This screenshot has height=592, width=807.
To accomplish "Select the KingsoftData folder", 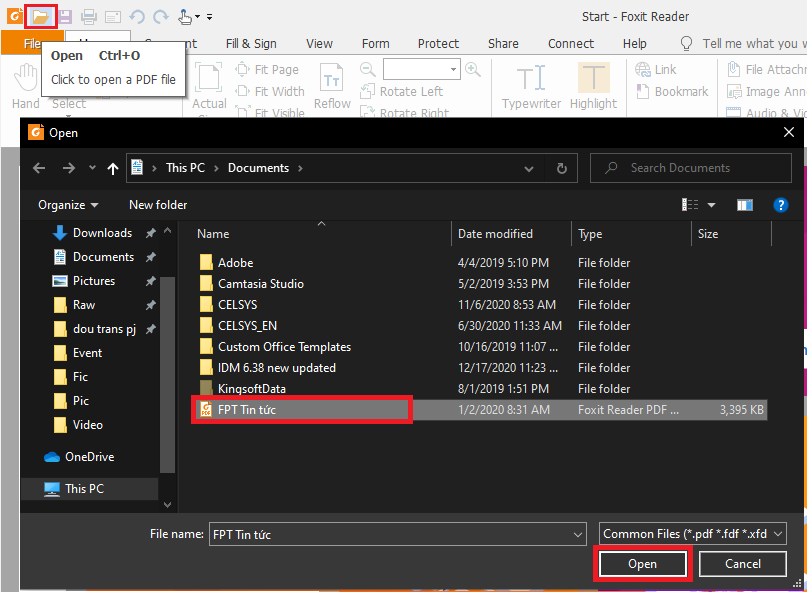I will (x=252, y=389).
